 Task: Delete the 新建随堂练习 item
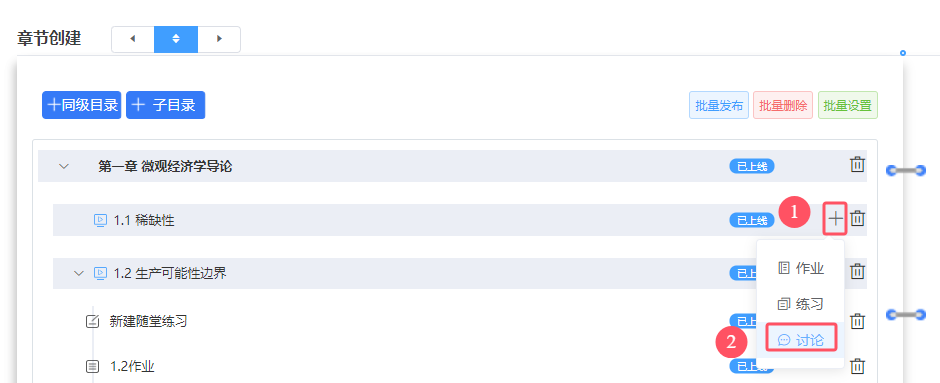pyautogui.click(x=858, y=321)
